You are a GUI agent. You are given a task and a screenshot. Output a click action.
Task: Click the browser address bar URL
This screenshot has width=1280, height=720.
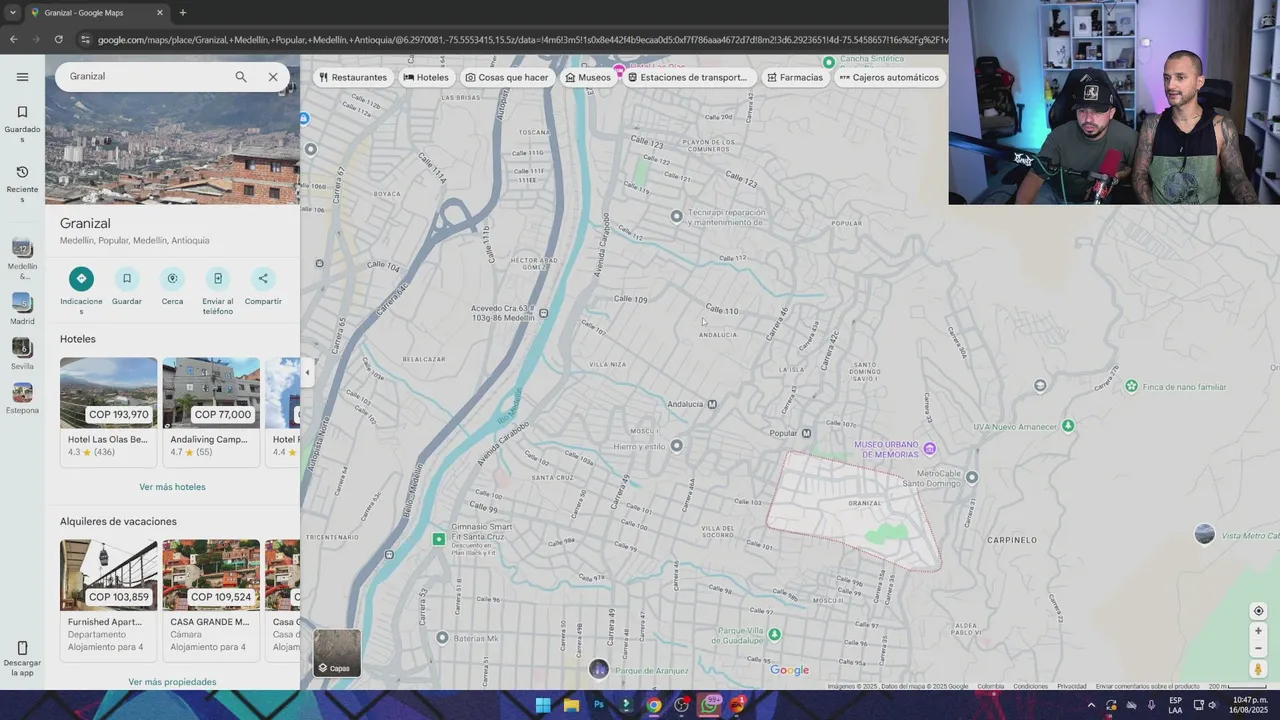tap(520, 39)
